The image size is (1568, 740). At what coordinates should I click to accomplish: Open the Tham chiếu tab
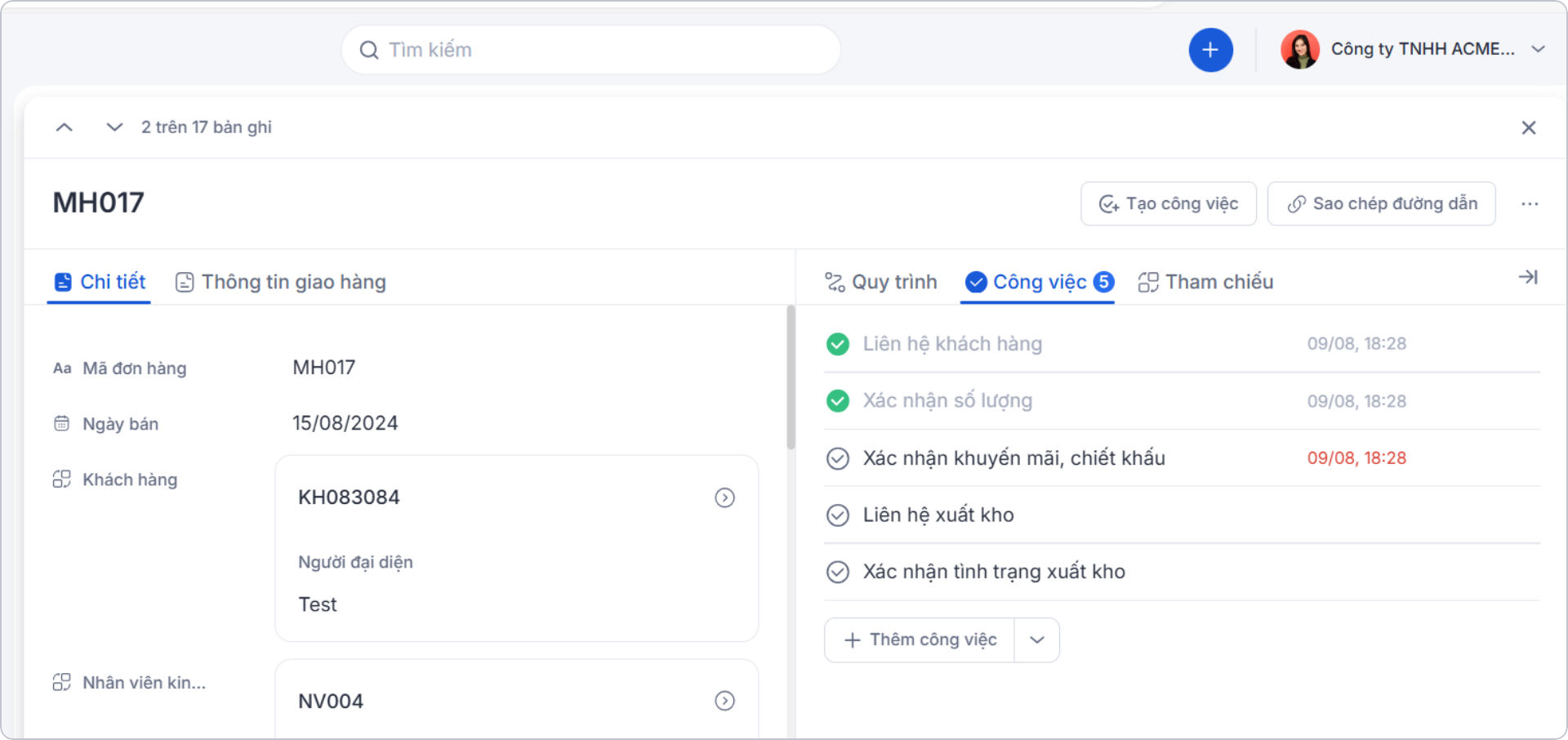click(x=1205, y=282)
